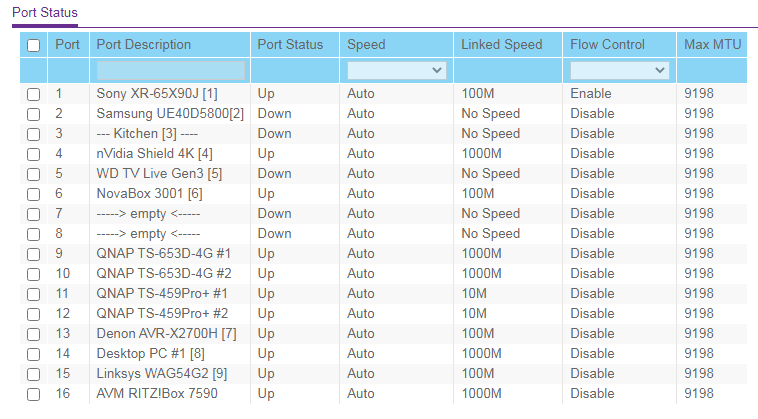Viewport: 758px width, 419px height.
Task: Select checkbox for port 7 empty row
Action: point(33,214)
